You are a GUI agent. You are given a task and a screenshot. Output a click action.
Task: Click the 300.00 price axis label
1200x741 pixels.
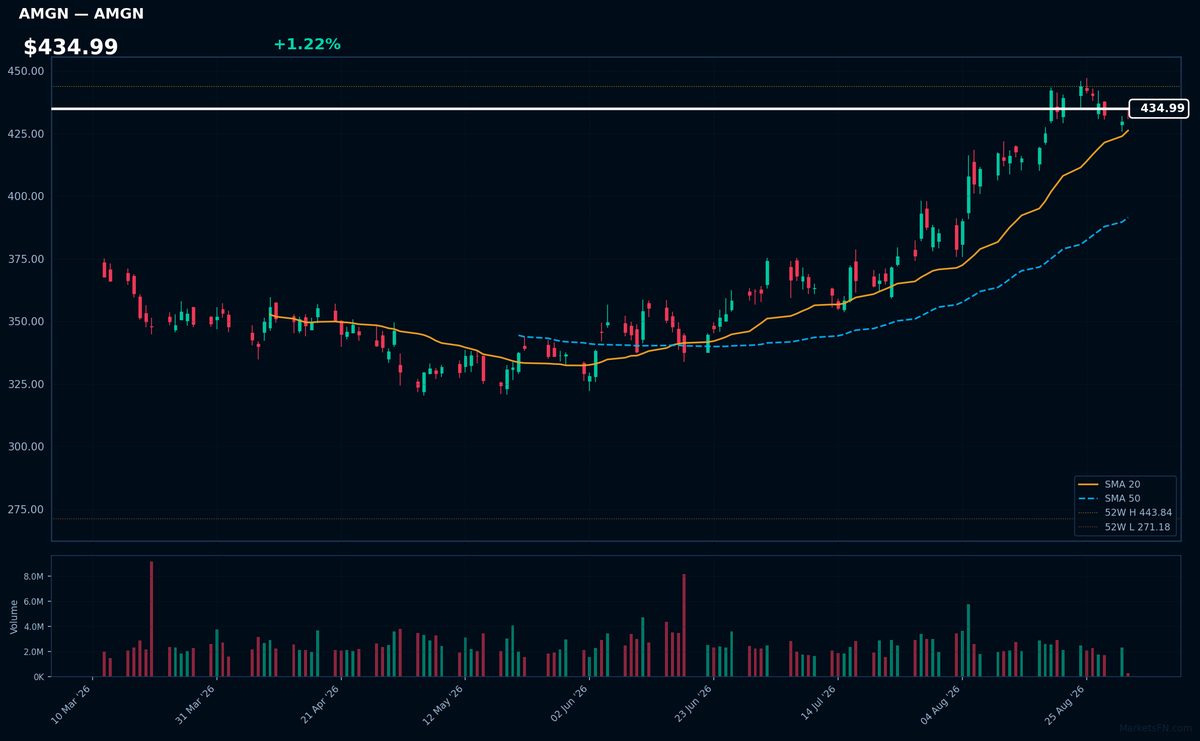pos(25,447)
